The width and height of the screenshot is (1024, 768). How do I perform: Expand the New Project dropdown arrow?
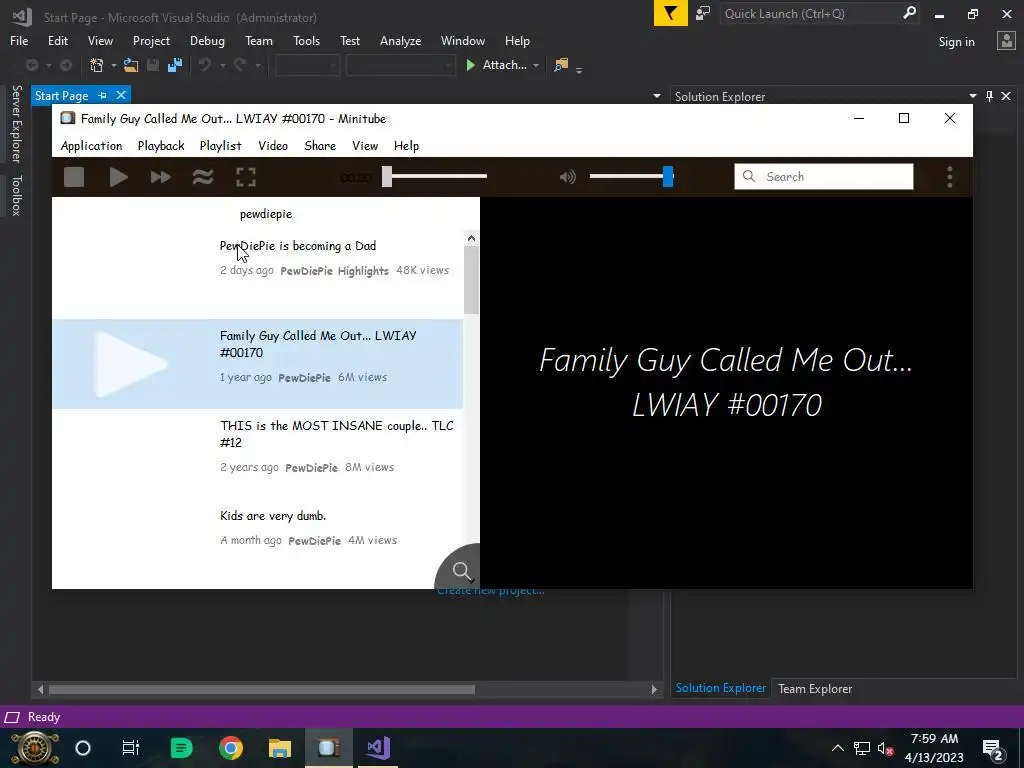point(113,65)
